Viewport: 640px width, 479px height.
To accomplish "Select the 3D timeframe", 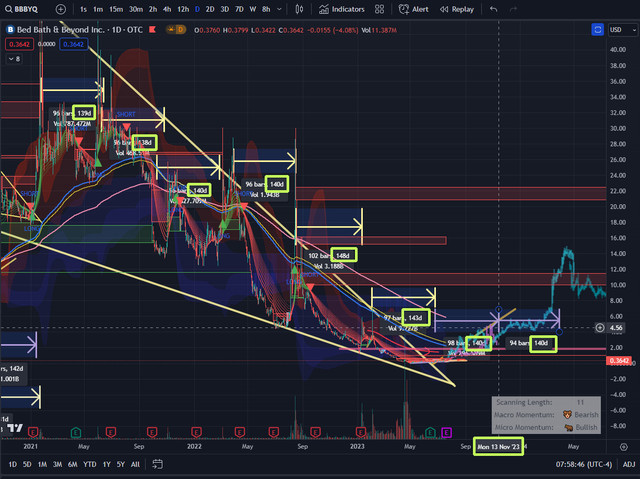I will click(x=224, y=9).
